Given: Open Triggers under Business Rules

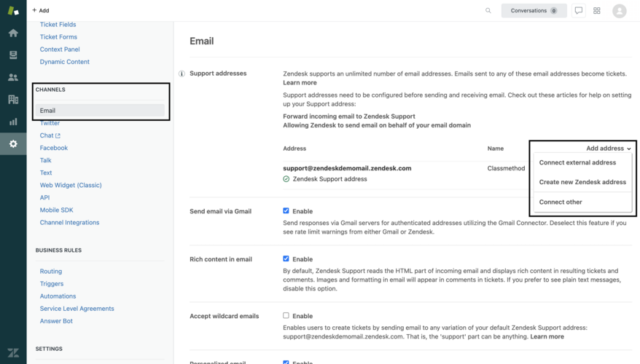Looking at the screenshot, I should (x=51, y=284).
